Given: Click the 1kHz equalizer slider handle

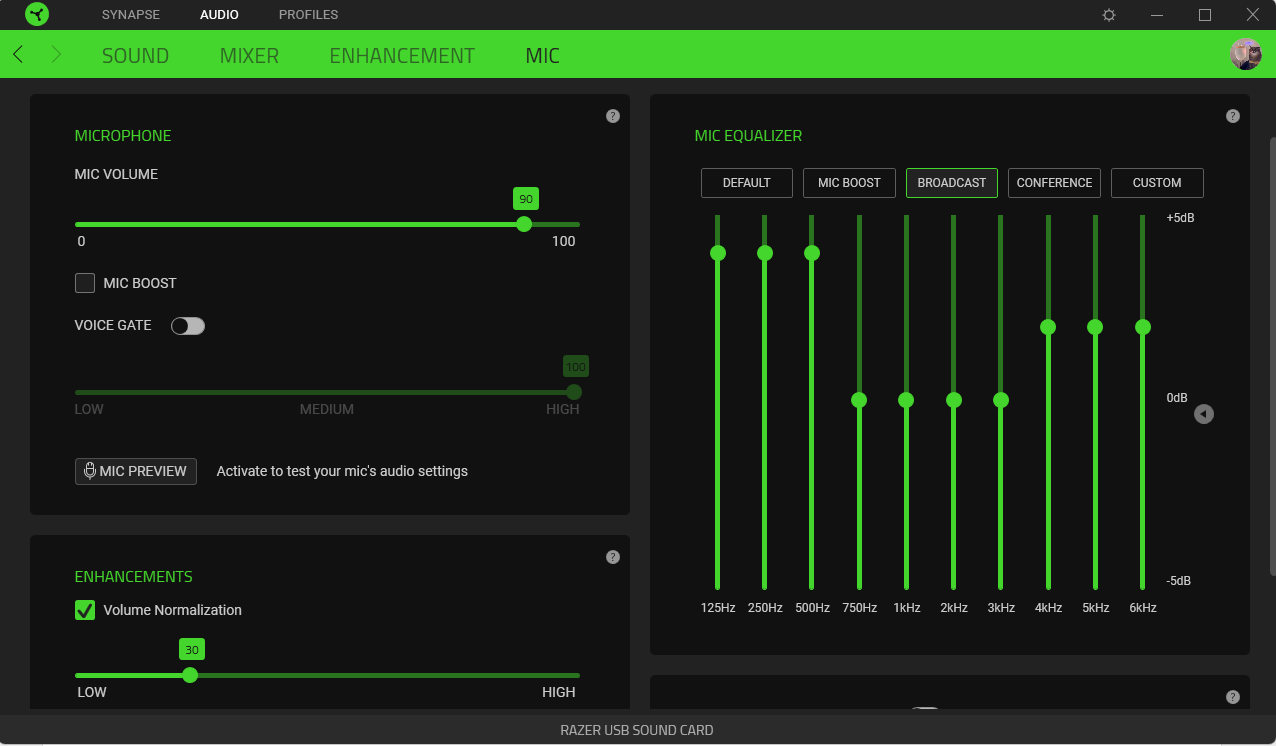Looking at the screenshot, I should 906,400.
